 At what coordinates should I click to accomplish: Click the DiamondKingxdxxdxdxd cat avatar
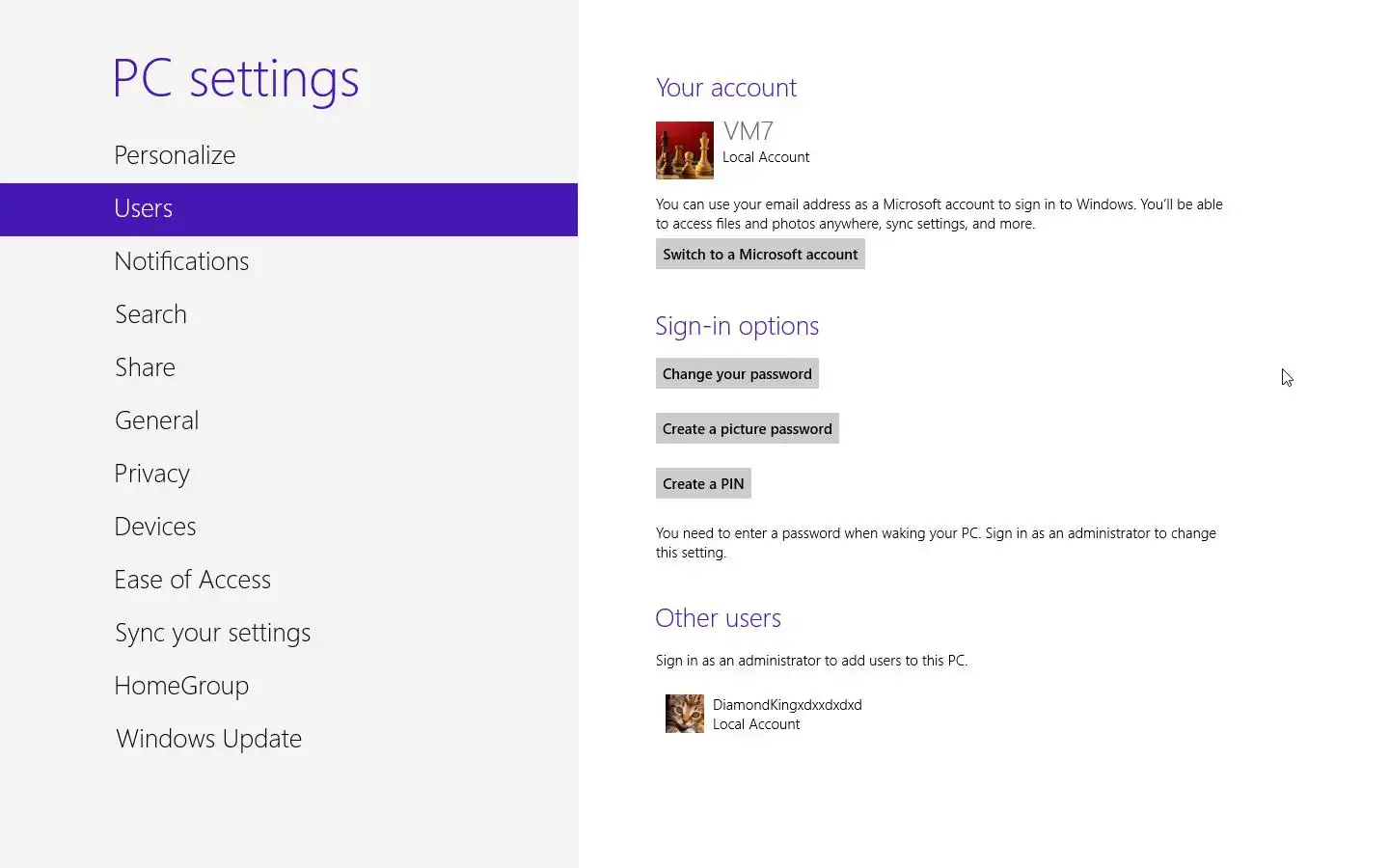684,714
